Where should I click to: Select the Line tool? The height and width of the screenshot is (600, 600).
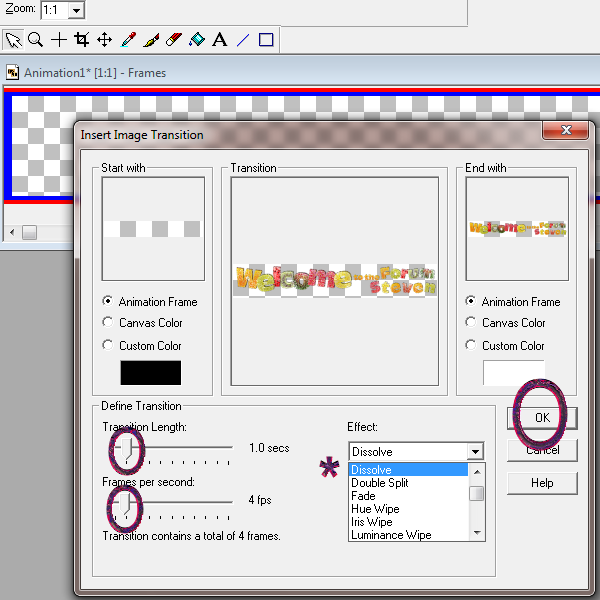tap(243, 40)
